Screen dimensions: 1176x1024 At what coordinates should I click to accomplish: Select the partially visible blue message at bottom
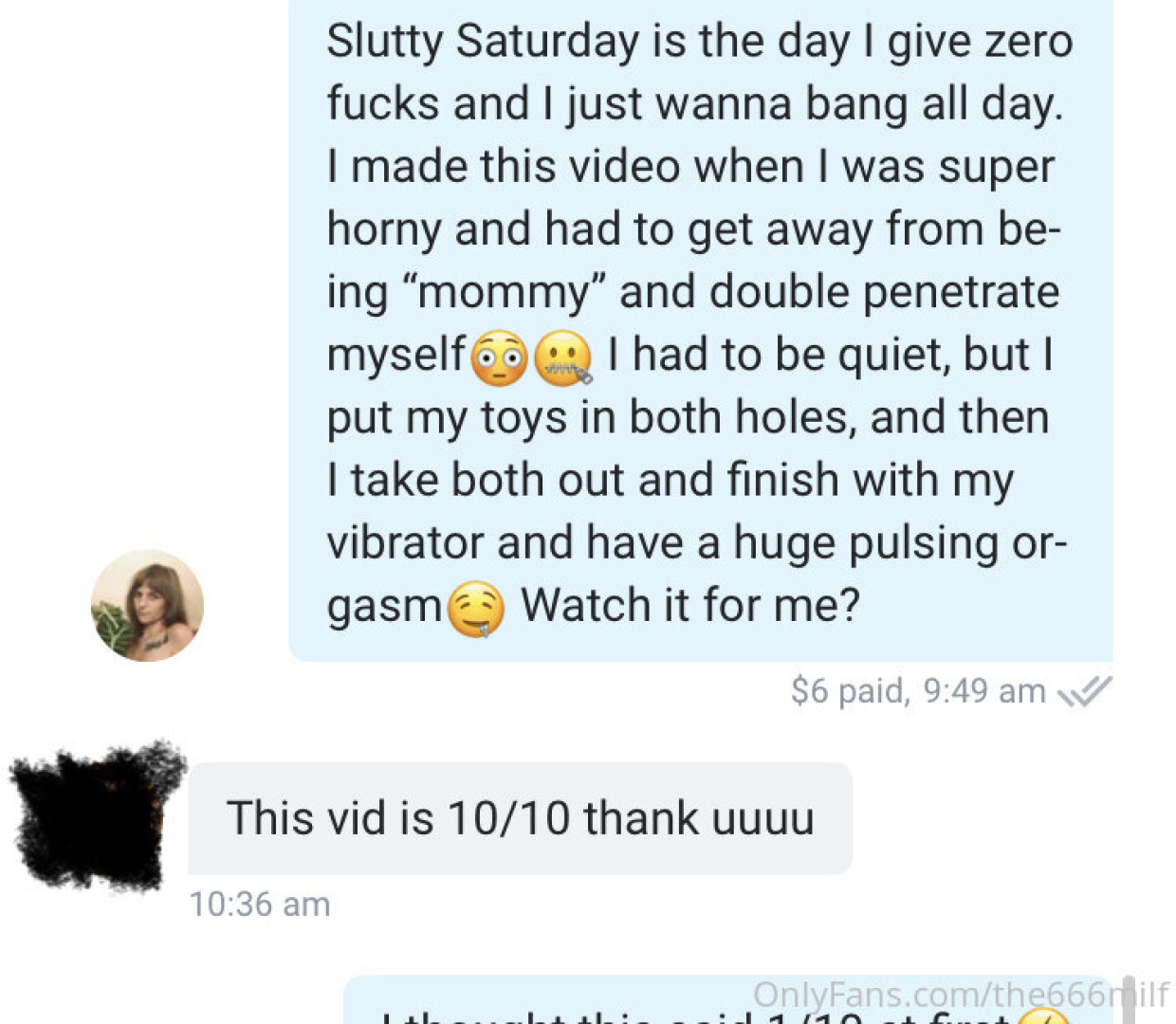point(726,1000)
